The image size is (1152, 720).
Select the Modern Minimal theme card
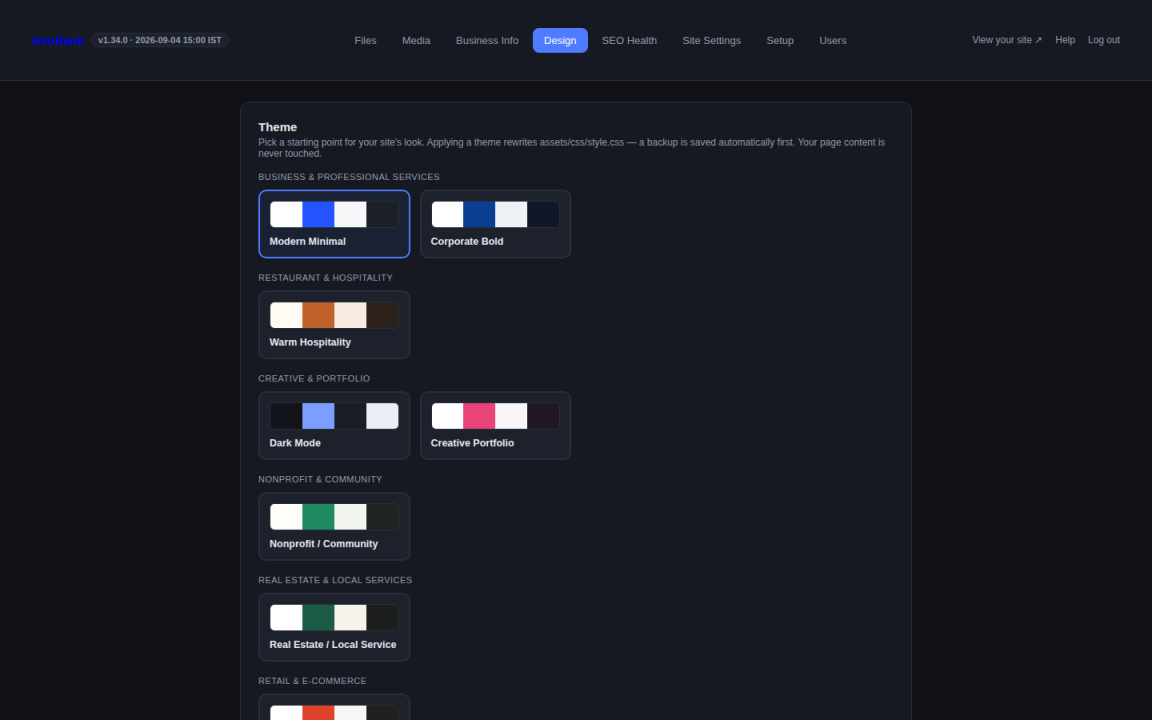[x=334, y=224]
